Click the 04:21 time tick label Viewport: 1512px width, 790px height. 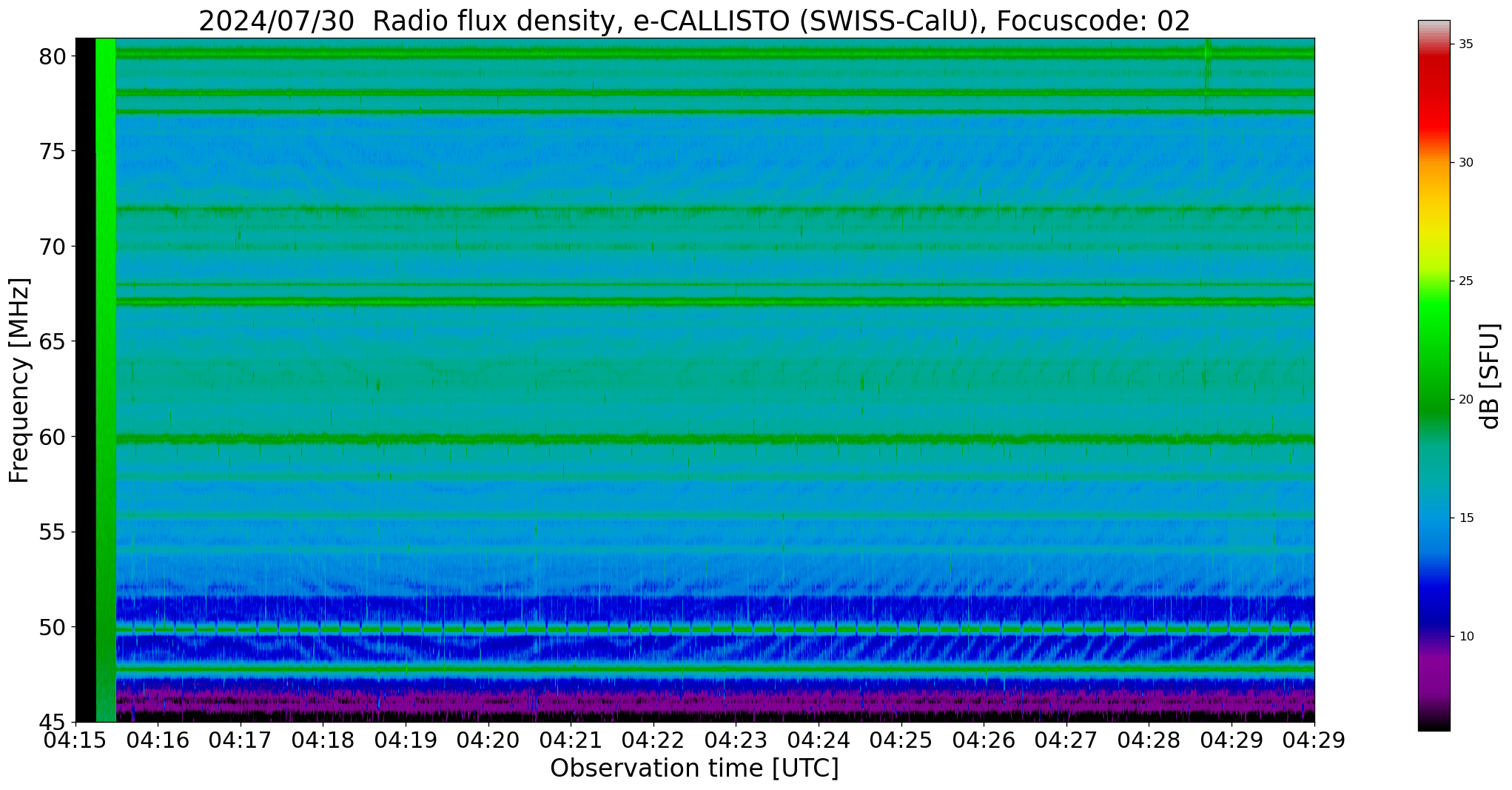click(x=571, y=740)
